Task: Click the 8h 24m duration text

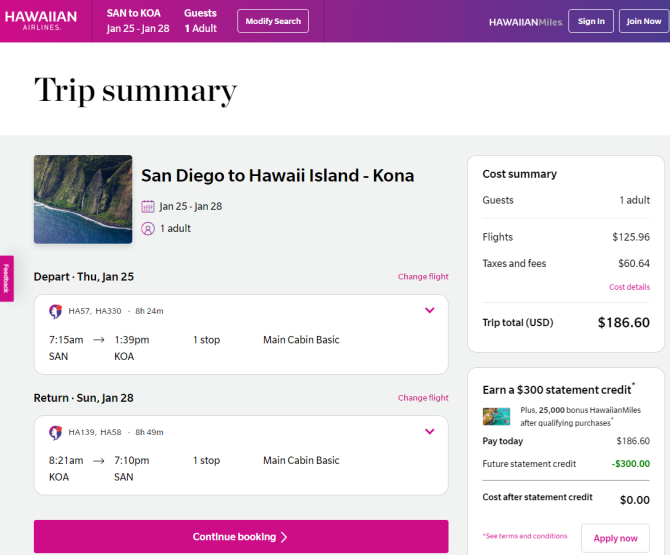Action: click(x=149, y=311)
